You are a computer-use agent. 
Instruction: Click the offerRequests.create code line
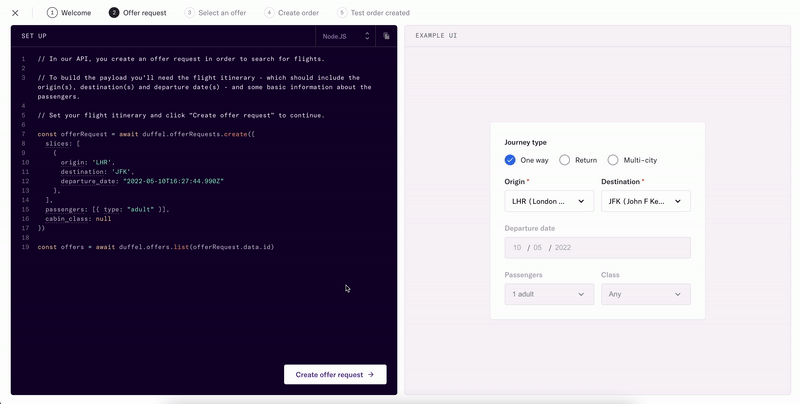point(146,134)
